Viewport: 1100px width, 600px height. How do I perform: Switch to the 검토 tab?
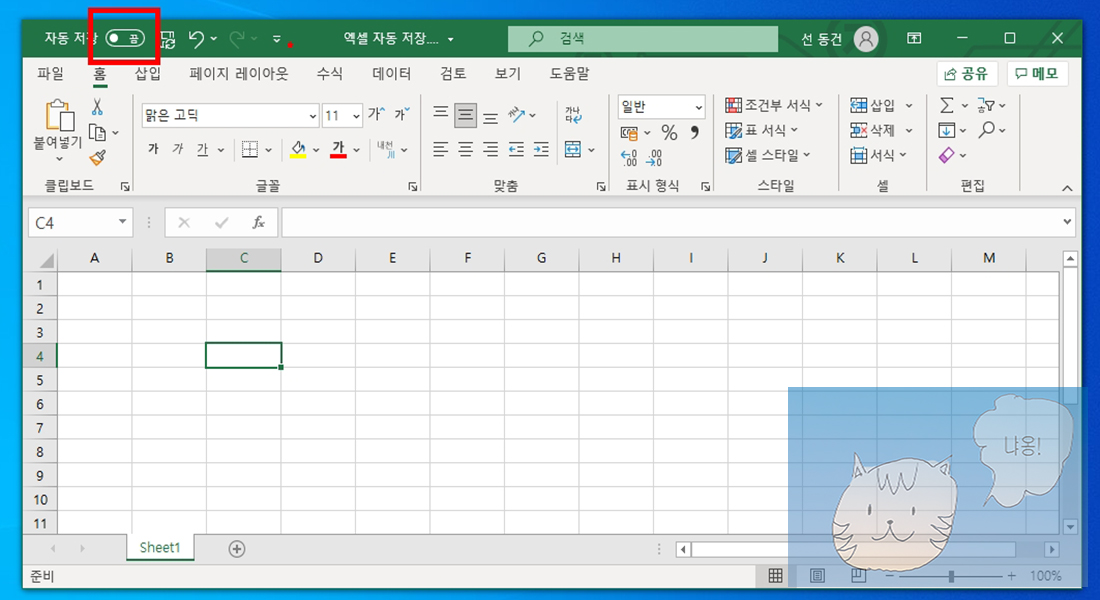[x=453, y=73]
